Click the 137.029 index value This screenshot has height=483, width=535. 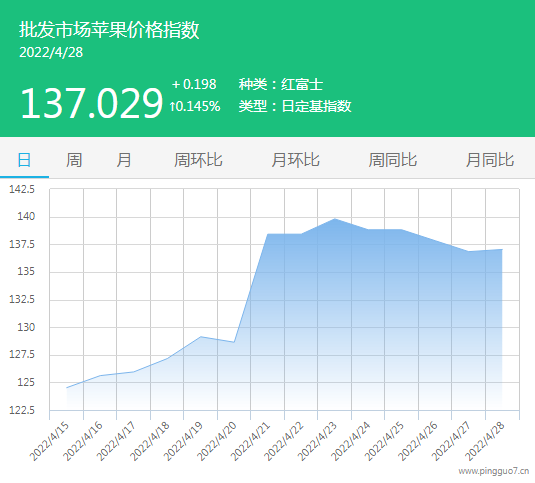coord(91,103)
